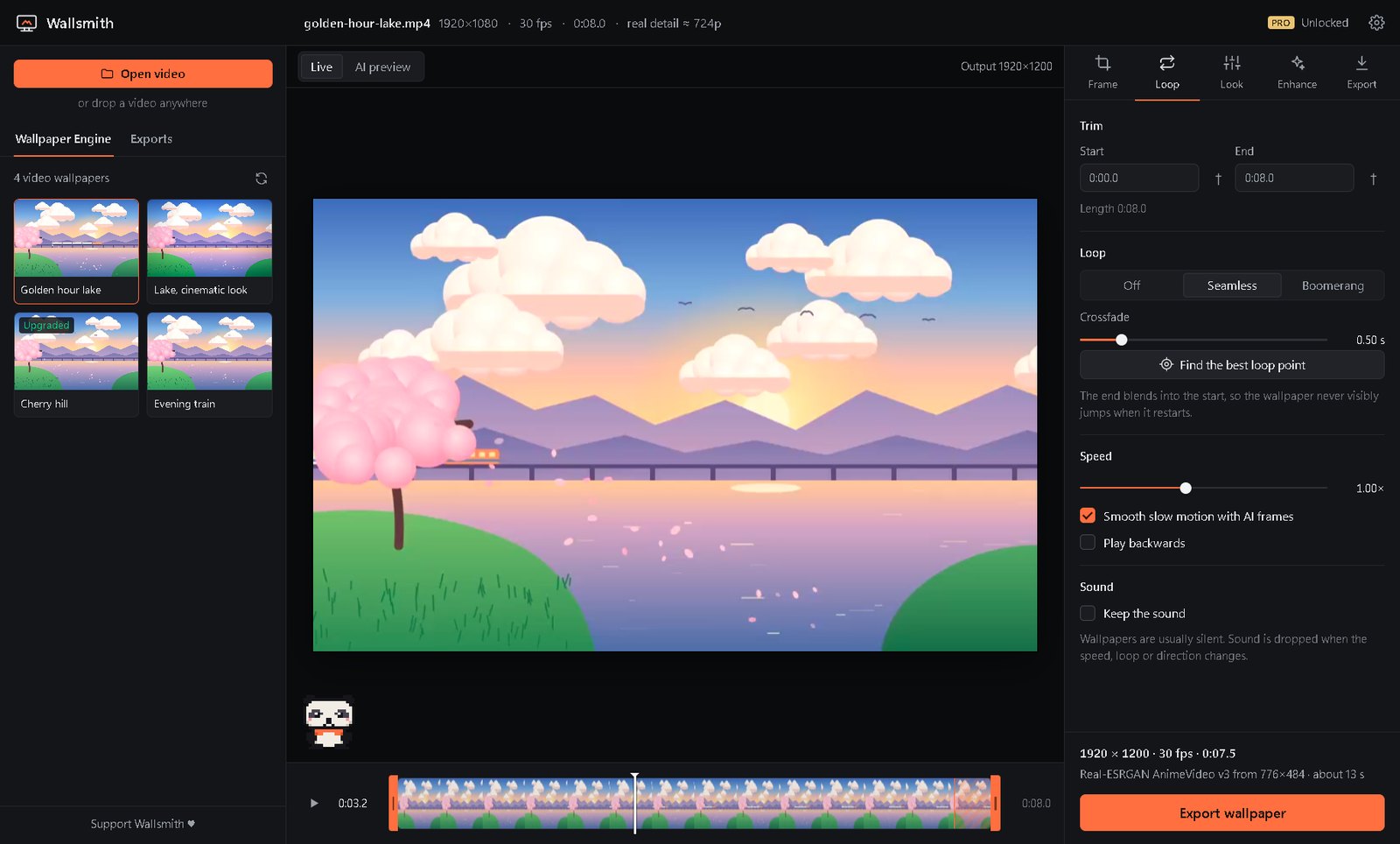This screenshot has width=1400, height=844.
Task: Click the golden-hour-lake.mp4 filename
Action: (367, 24)
